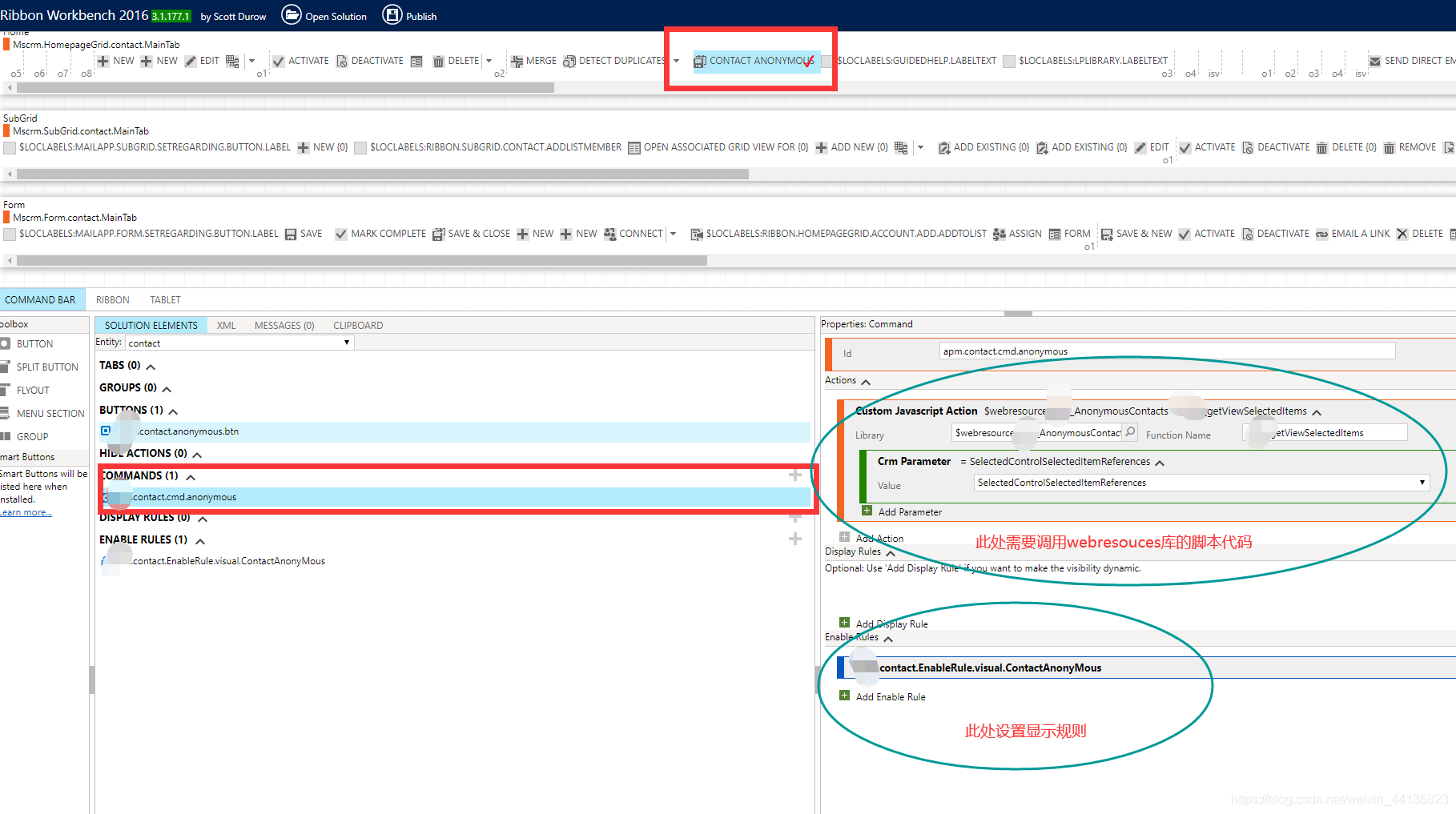Click the LPLIBRARY.LABELTEXT placeholder box
1456x814 pixels.
coord(1010,62)
